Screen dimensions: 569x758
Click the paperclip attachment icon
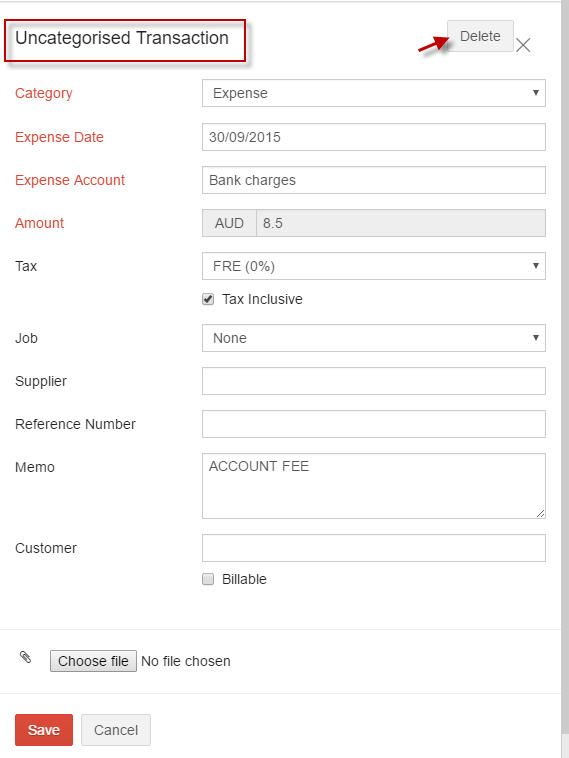[25, 657]
